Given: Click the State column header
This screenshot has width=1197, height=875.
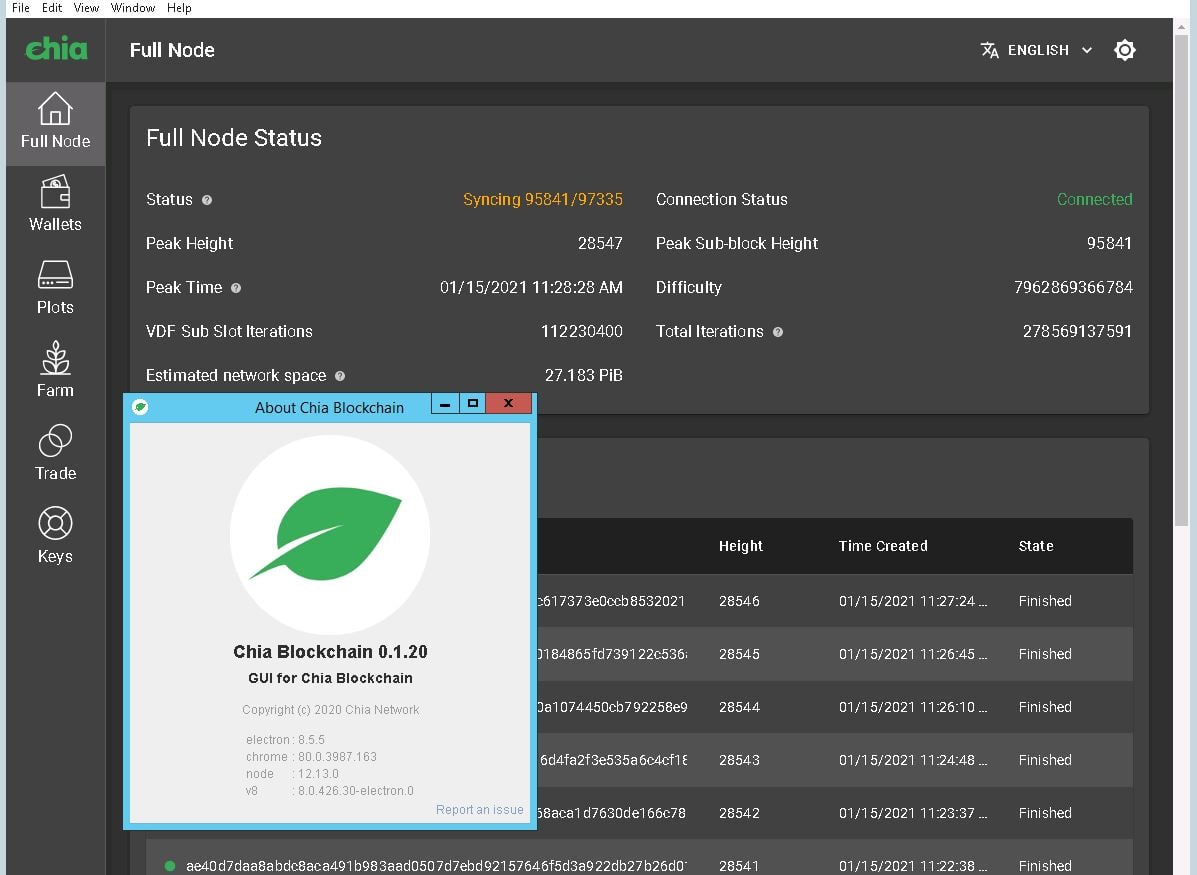Looking at the screenshot, I should click(x=1036, y=546).
